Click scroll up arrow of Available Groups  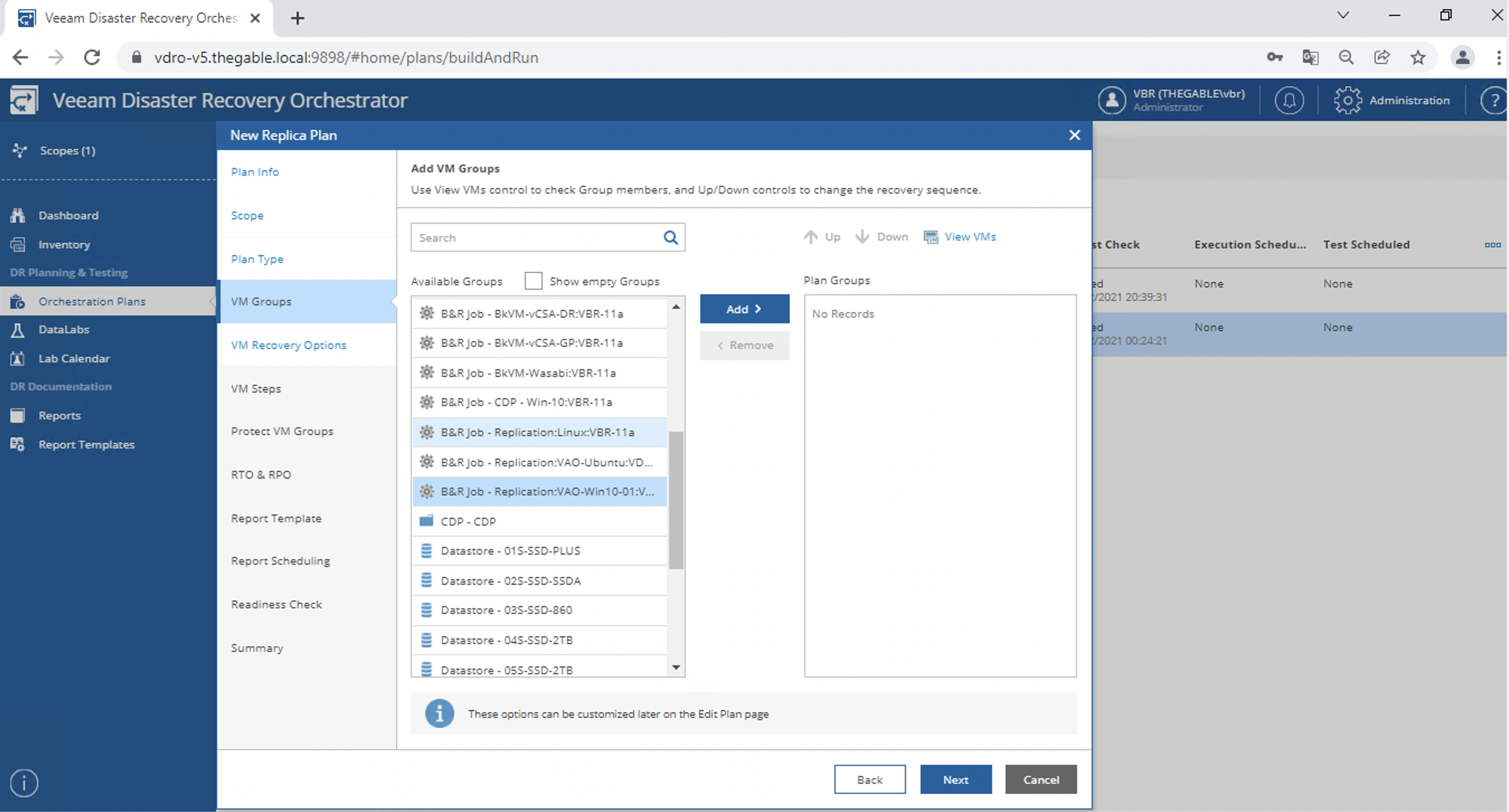tap(676, 306)
